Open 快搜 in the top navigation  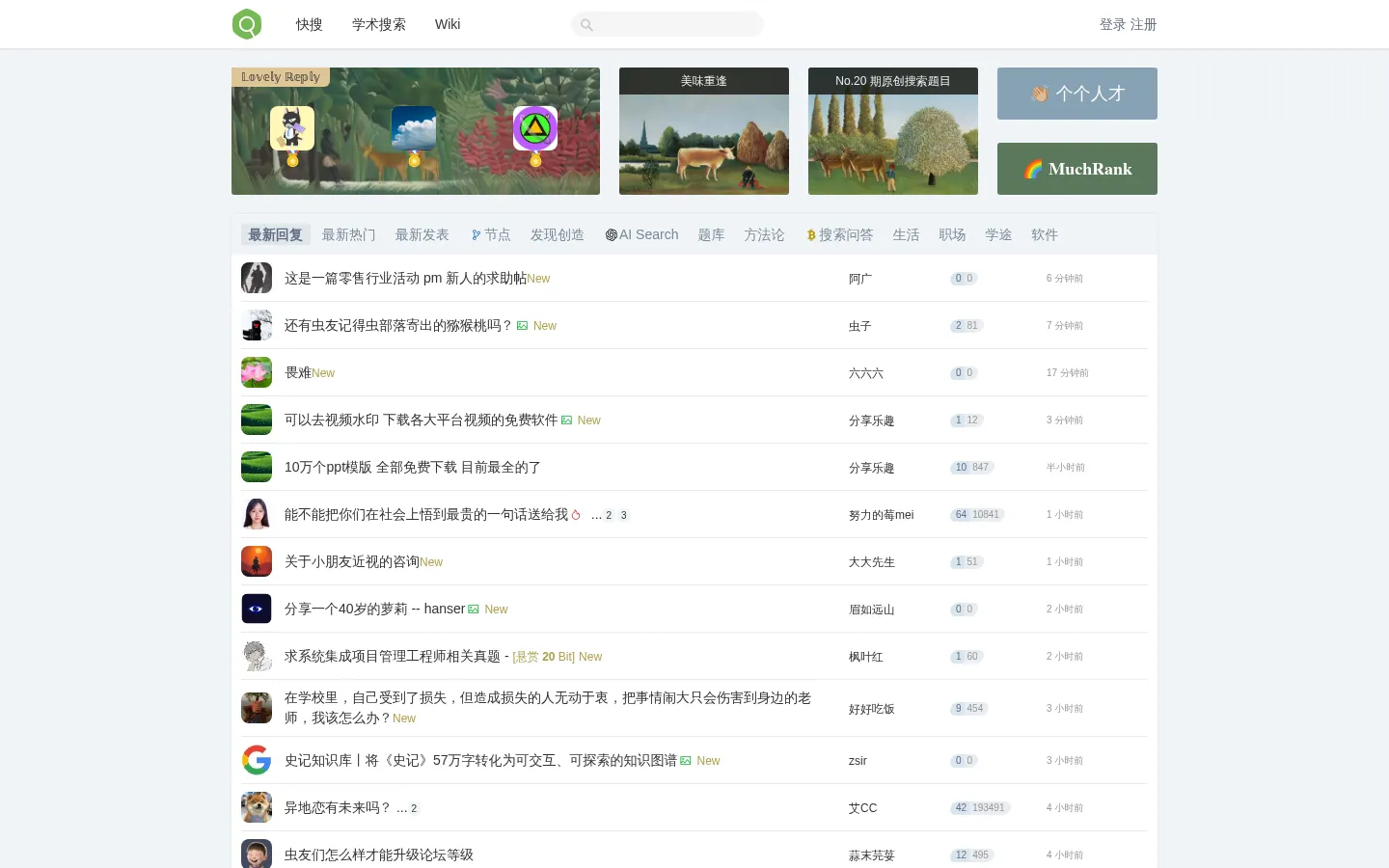tap(310, 24)
